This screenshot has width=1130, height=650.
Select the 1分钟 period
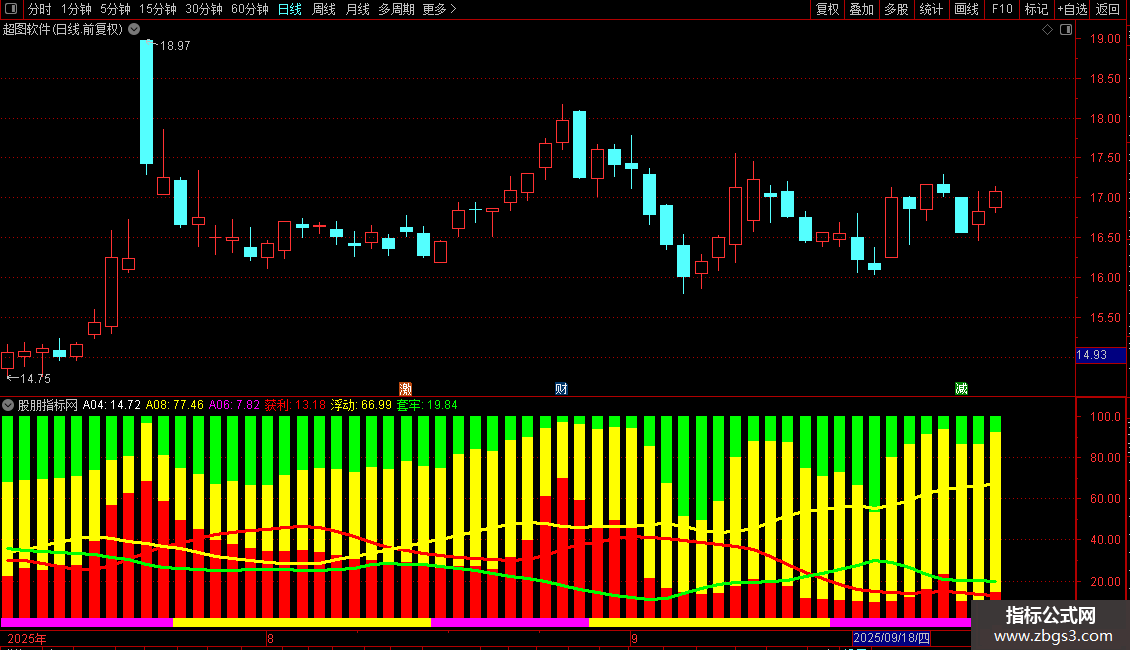pos(76,9)
